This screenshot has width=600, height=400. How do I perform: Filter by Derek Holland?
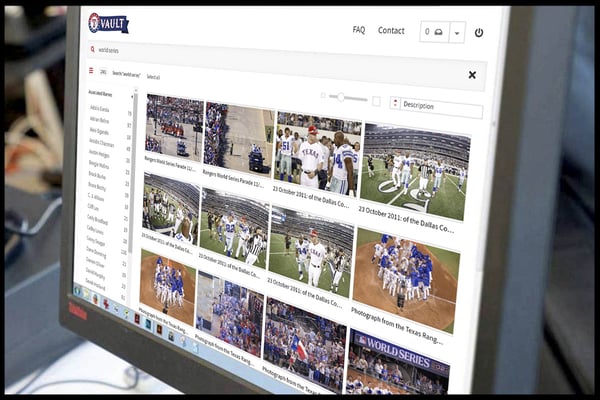click(x=95, y=284)
